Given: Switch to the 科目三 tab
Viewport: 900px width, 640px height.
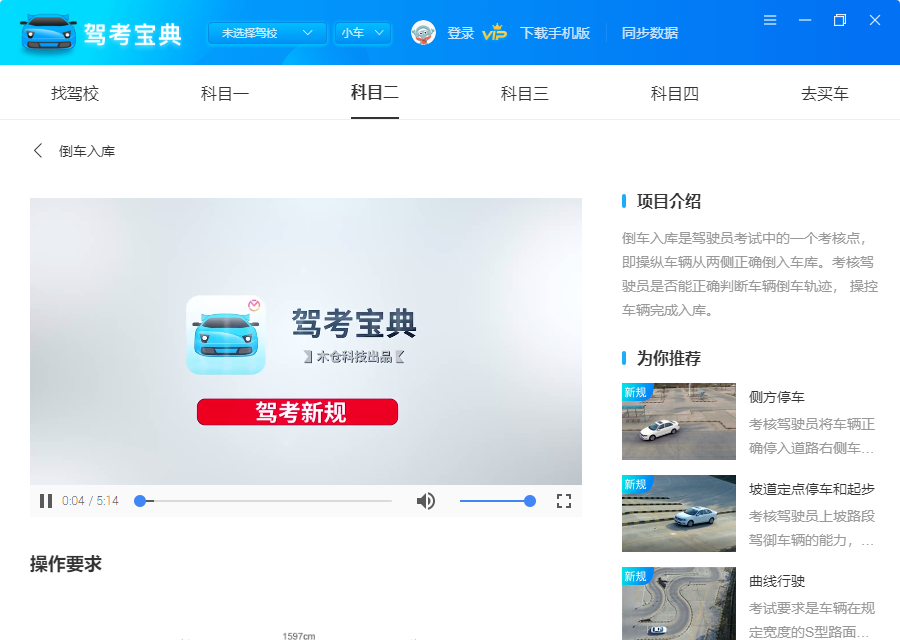Looking at the screenshot, I should point(525,94).
